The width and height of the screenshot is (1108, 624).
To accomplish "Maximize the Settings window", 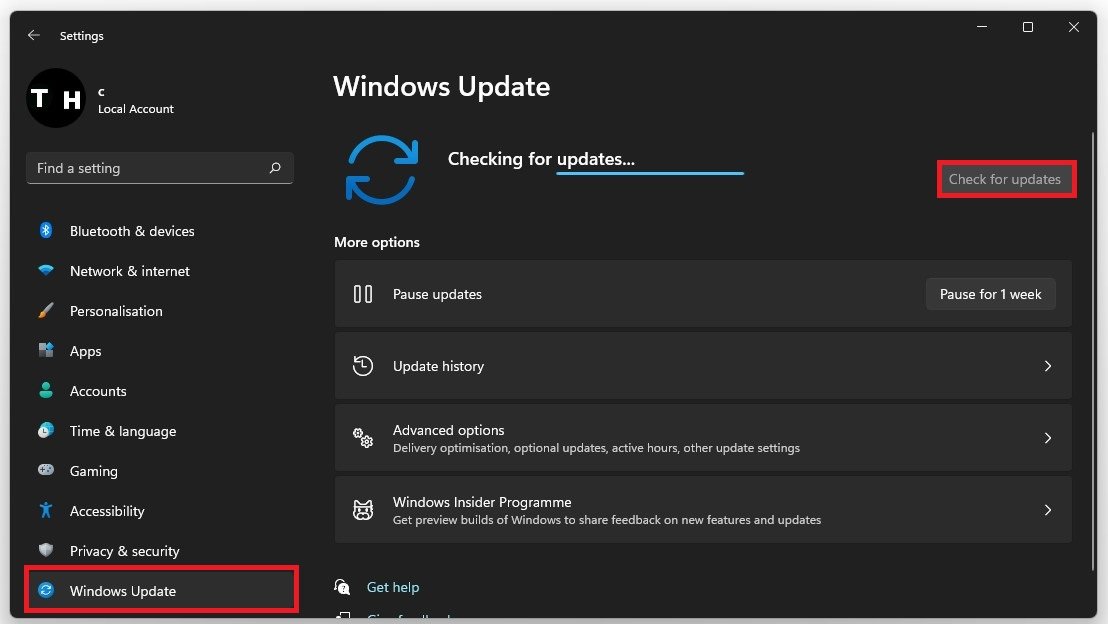I will [1027, 27].
